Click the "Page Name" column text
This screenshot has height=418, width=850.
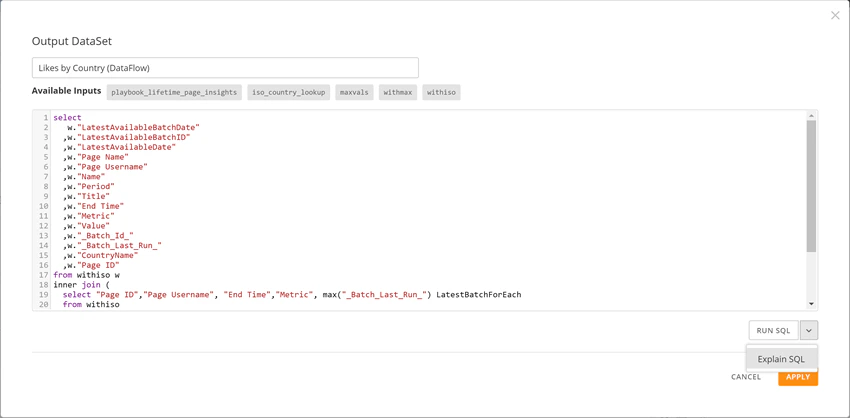point(103,157)
